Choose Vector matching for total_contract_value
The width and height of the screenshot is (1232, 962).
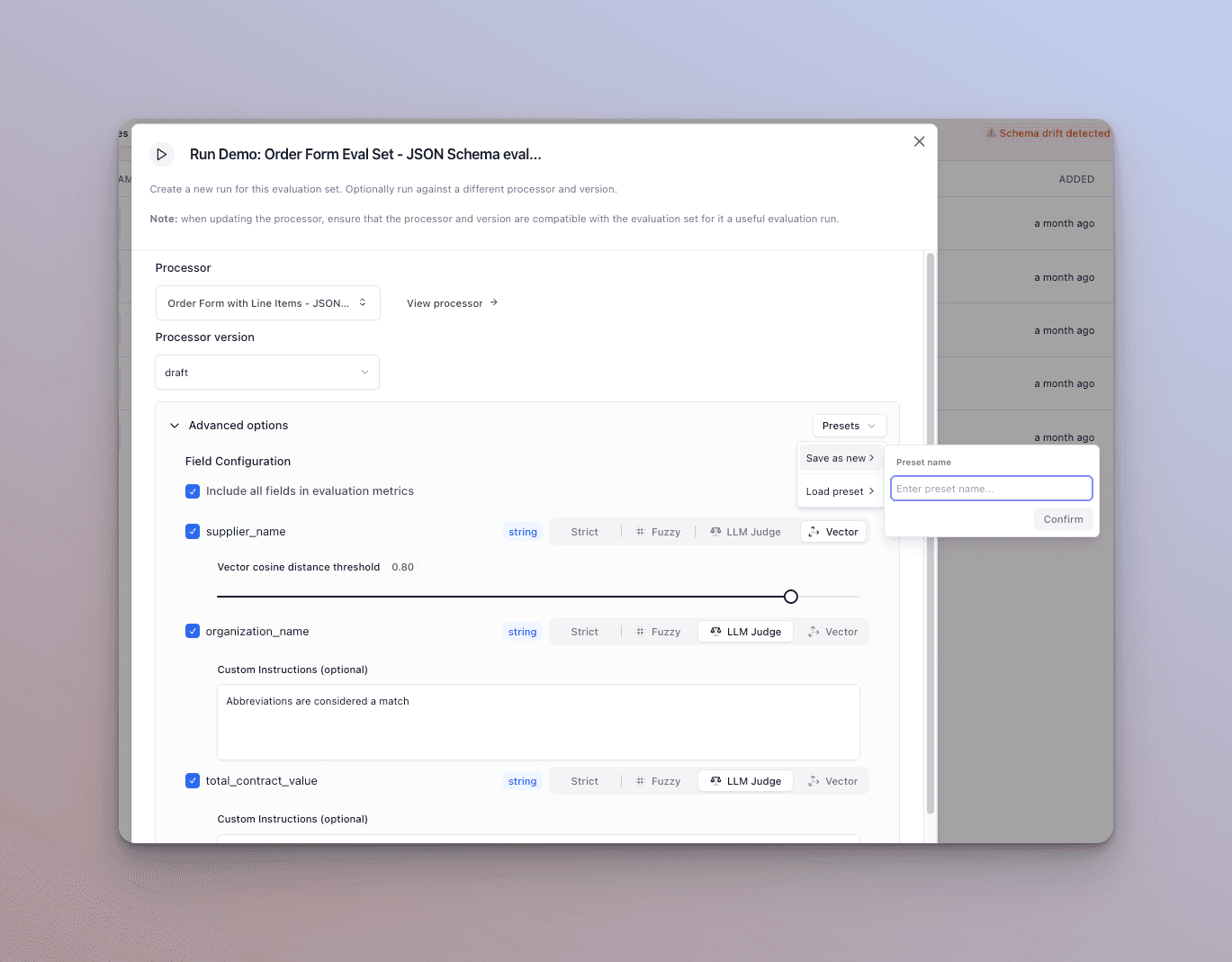coord(833,781)
